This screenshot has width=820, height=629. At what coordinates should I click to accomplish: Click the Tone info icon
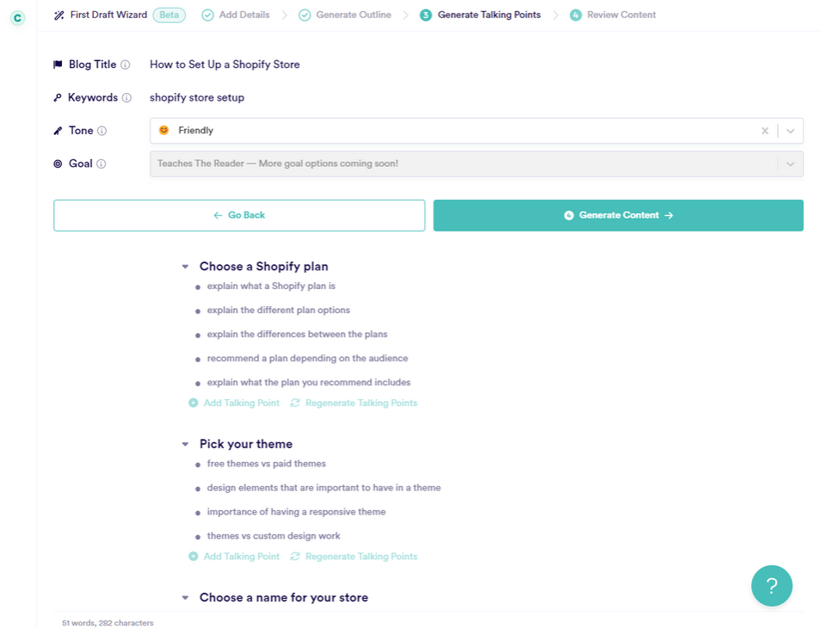[x=102, y=131]
